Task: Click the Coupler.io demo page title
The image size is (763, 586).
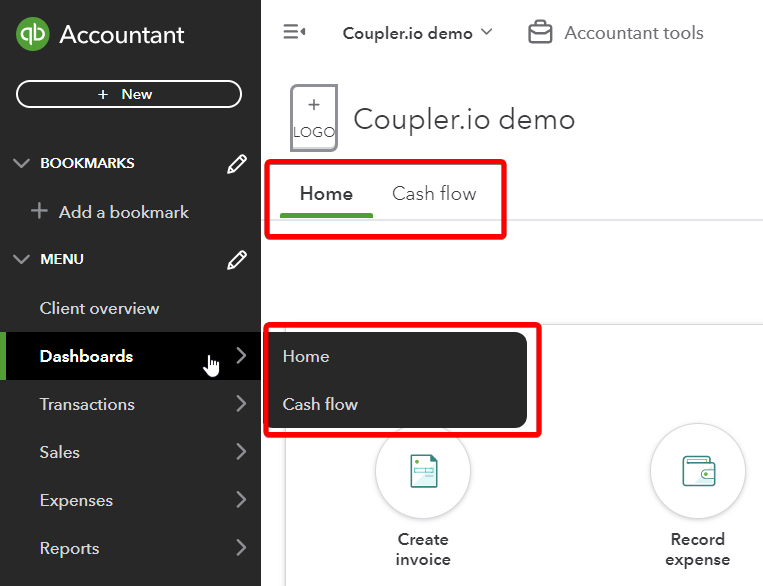Action: point(464,120)
